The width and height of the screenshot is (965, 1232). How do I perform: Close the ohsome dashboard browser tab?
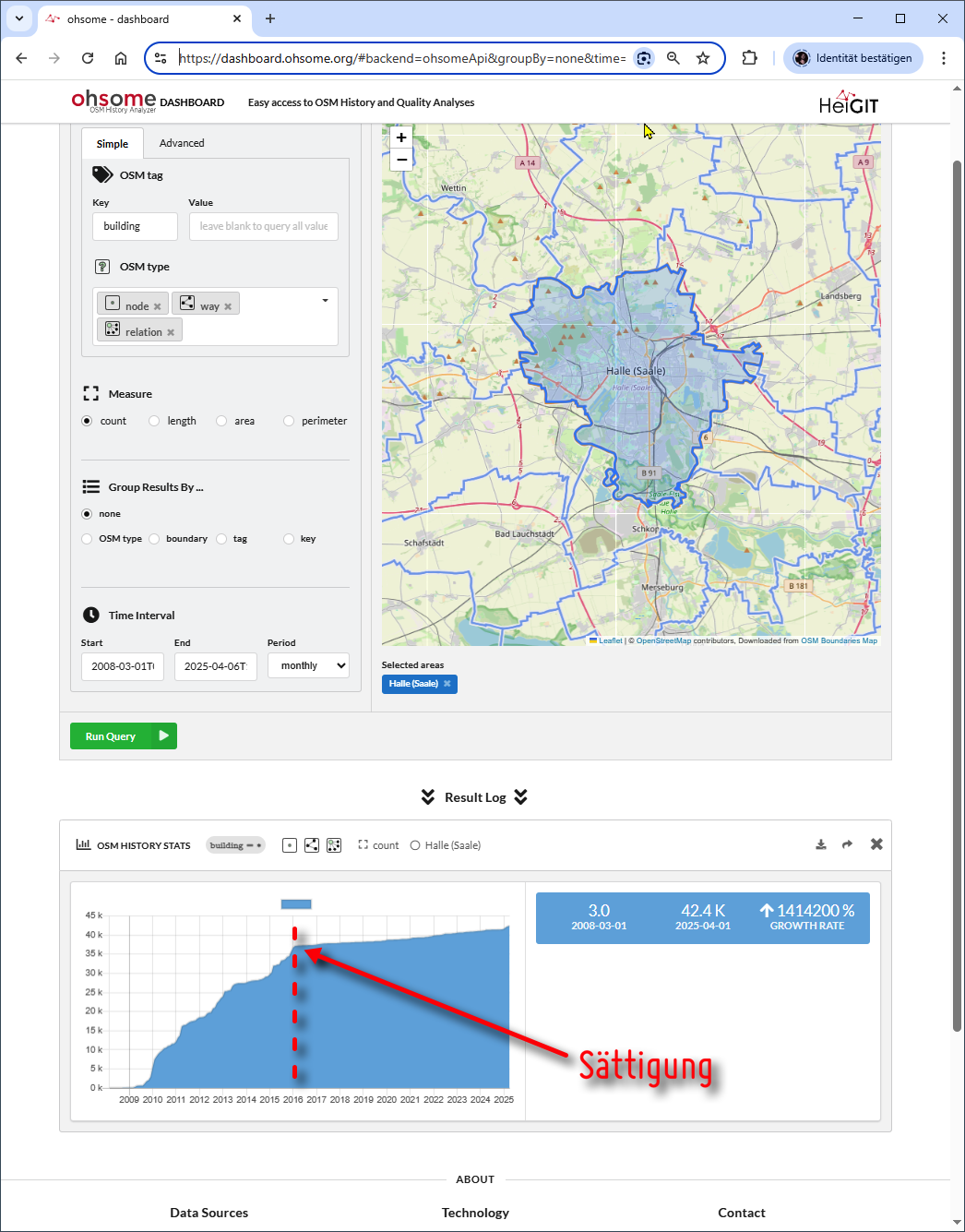(x=237, y=18)
